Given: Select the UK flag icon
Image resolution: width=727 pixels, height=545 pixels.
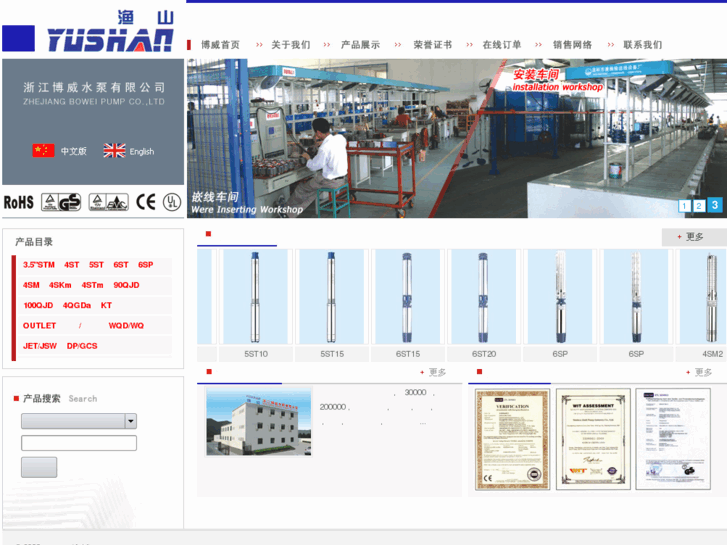Looking at the screenshot, I should coord(114,150).
